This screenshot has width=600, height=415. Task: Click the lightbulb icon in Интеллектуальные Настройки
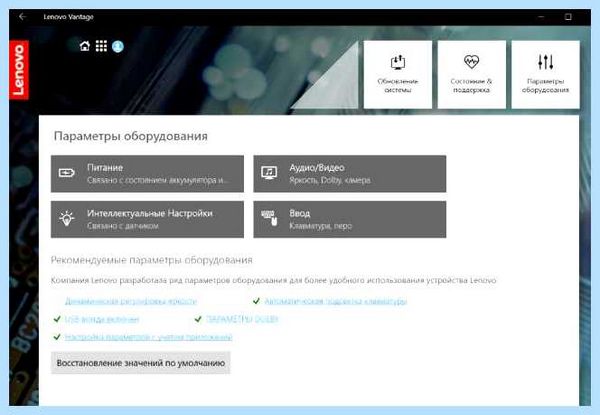(x=67, y=218)
